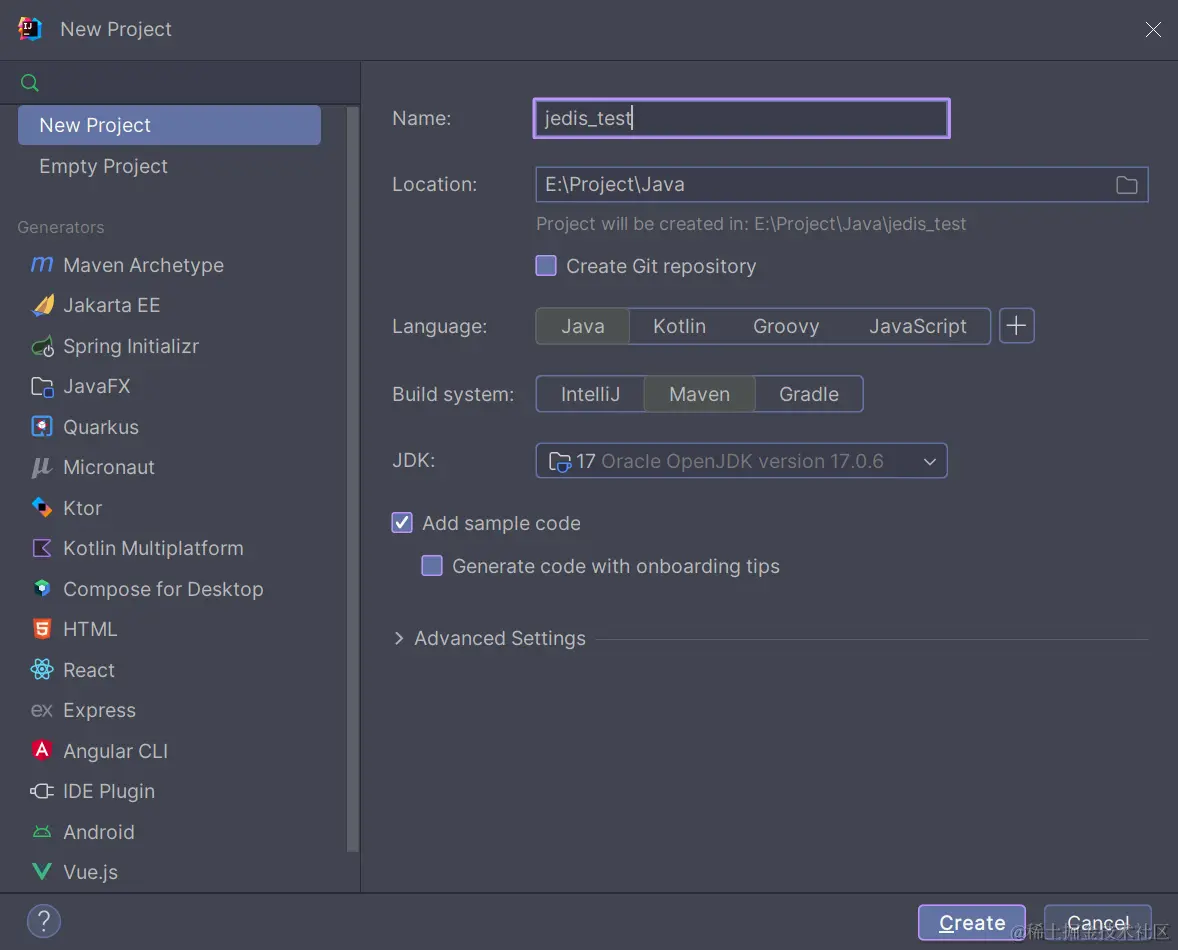Select JavaScript as language

pyautogui.click(x=917, y=326)
